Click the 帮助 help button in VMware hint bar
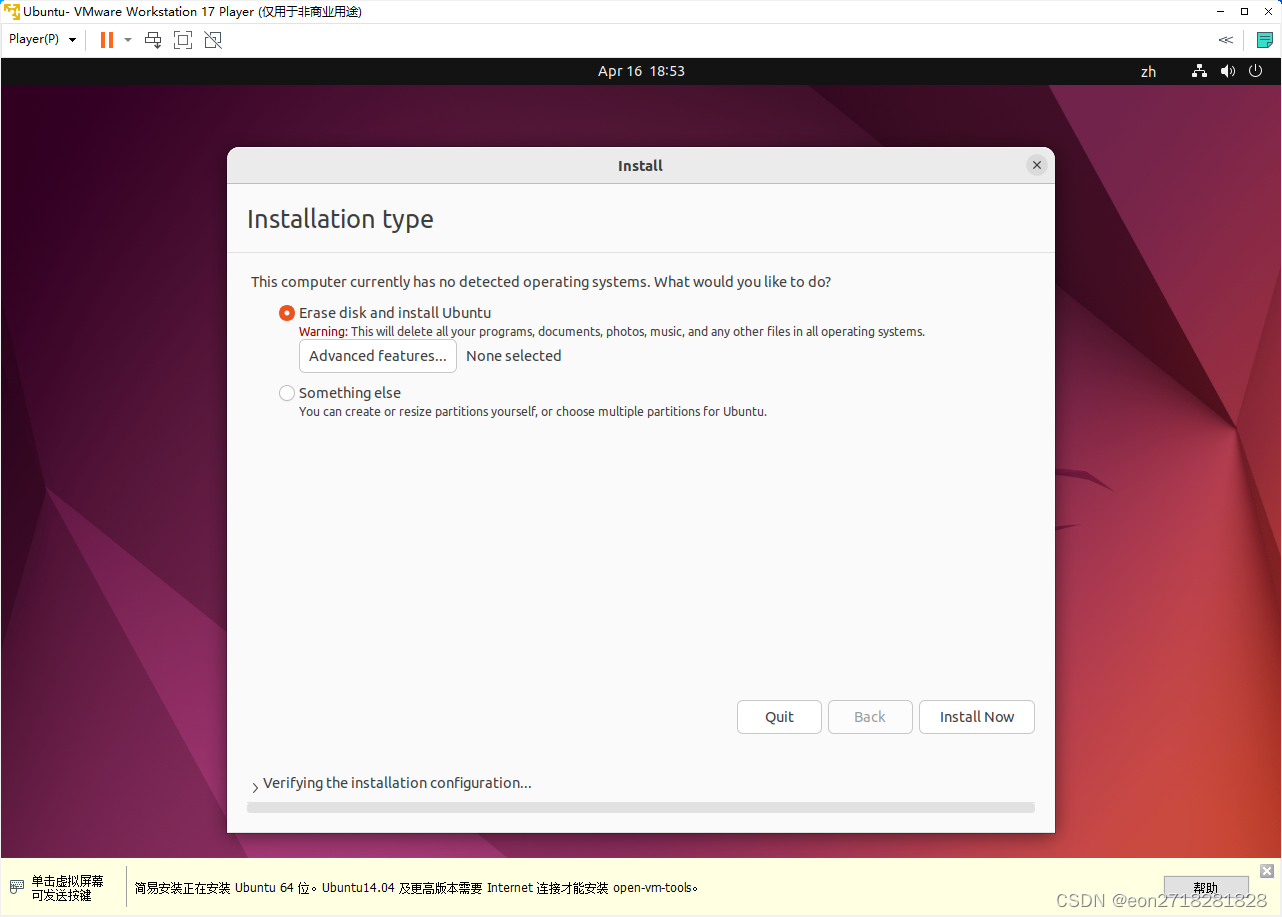Screen dimensions: 1282x917 (1206, 887)
